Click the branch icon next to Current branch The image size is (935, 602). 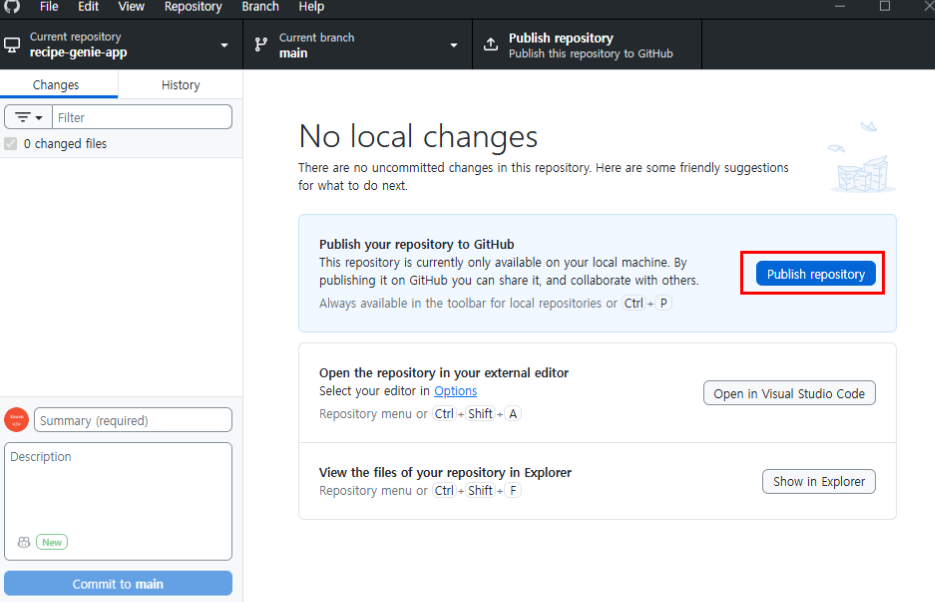coord(261,45)
